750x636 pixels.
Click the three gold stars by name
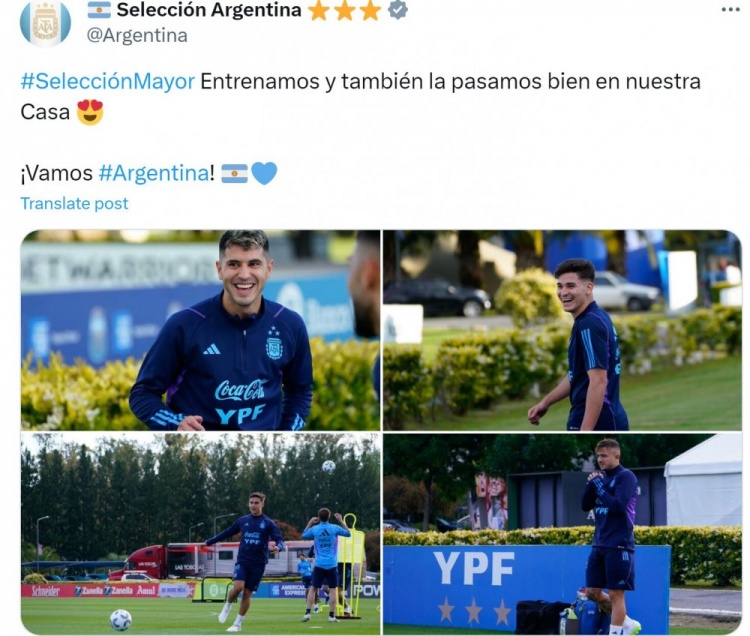tap(344, 11)
